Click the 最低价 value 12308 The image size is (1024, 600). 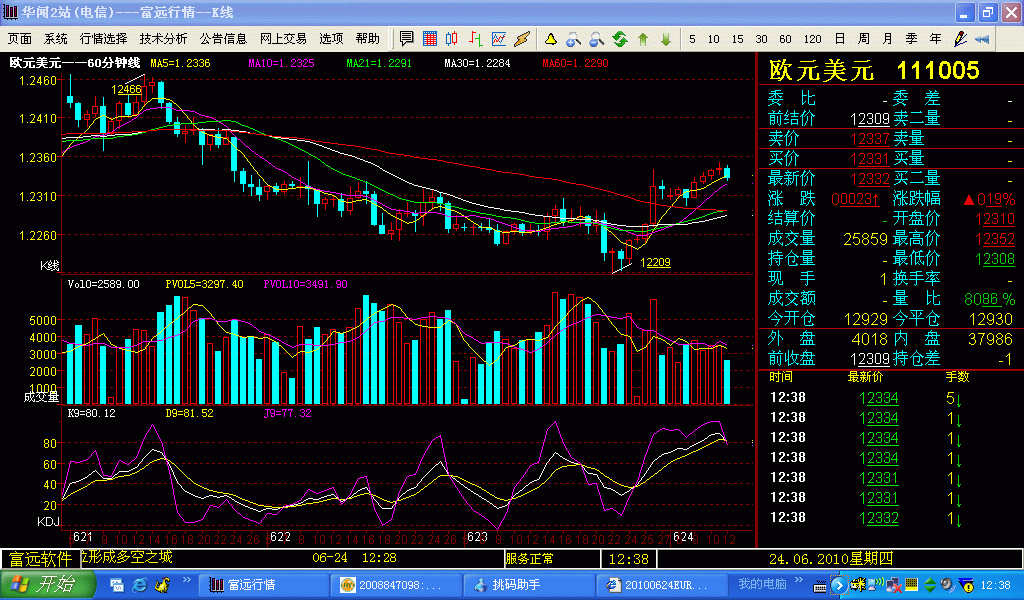pyautogui.click(x=995, y=259)
